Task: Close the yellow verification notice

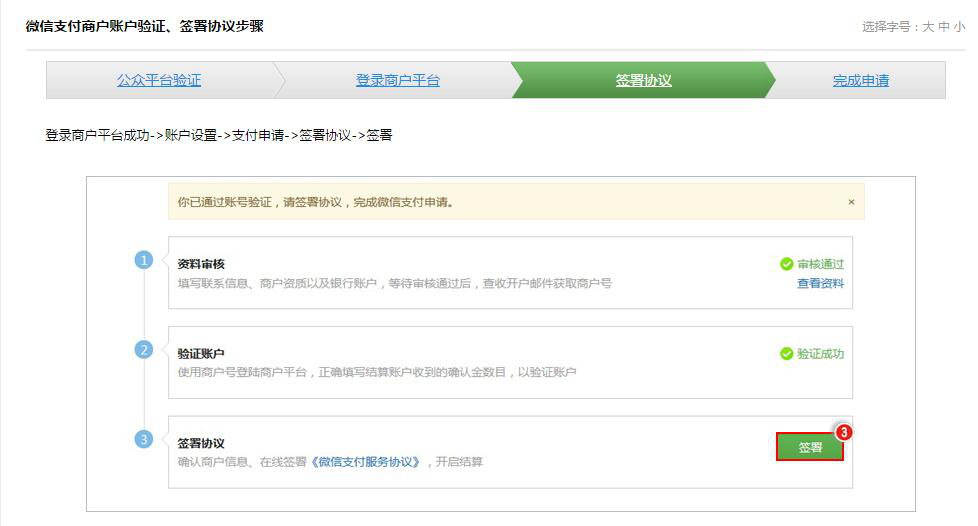Action: [851, 202]
